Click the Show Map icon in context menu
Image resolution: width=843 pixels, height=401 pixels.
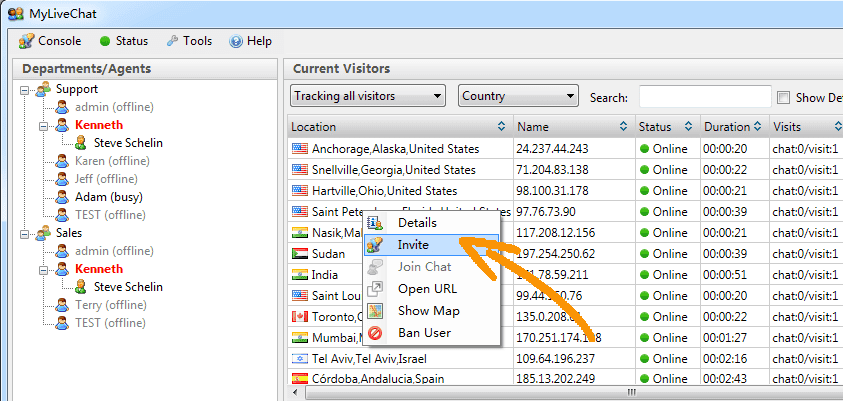[375, 311]
